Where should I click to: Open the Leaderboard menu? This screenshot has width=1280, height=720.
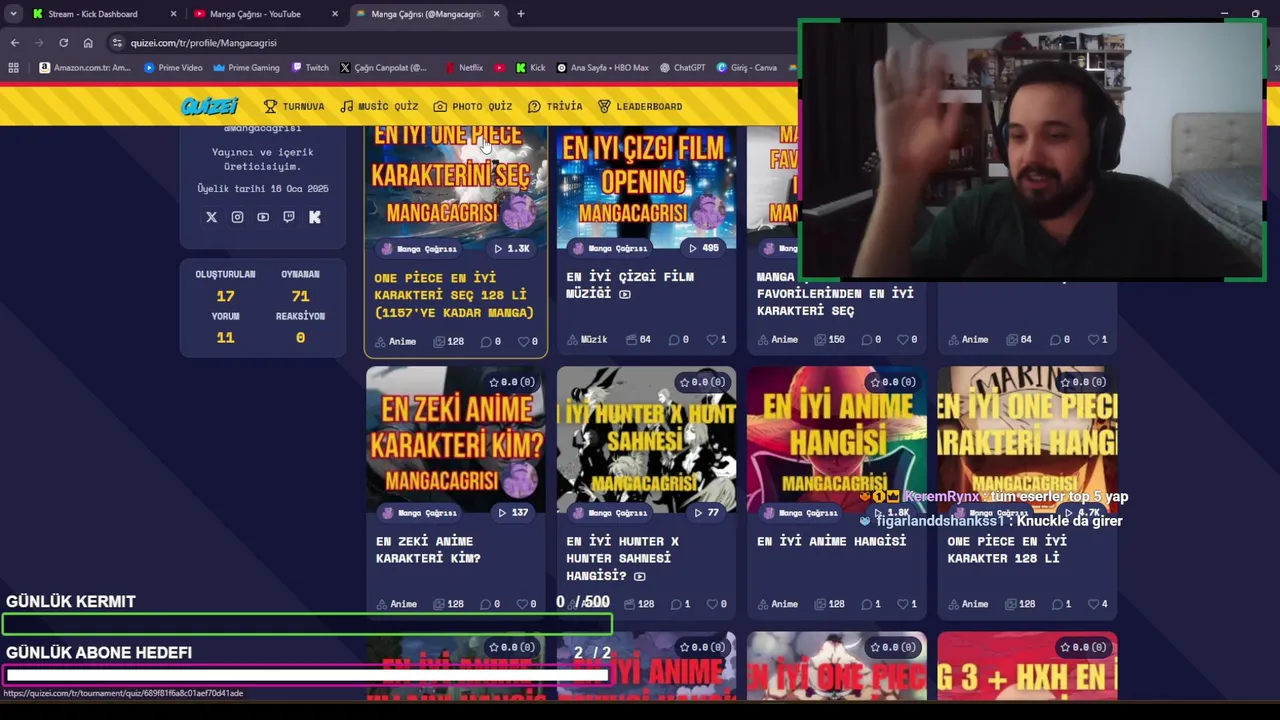point(640,106)
